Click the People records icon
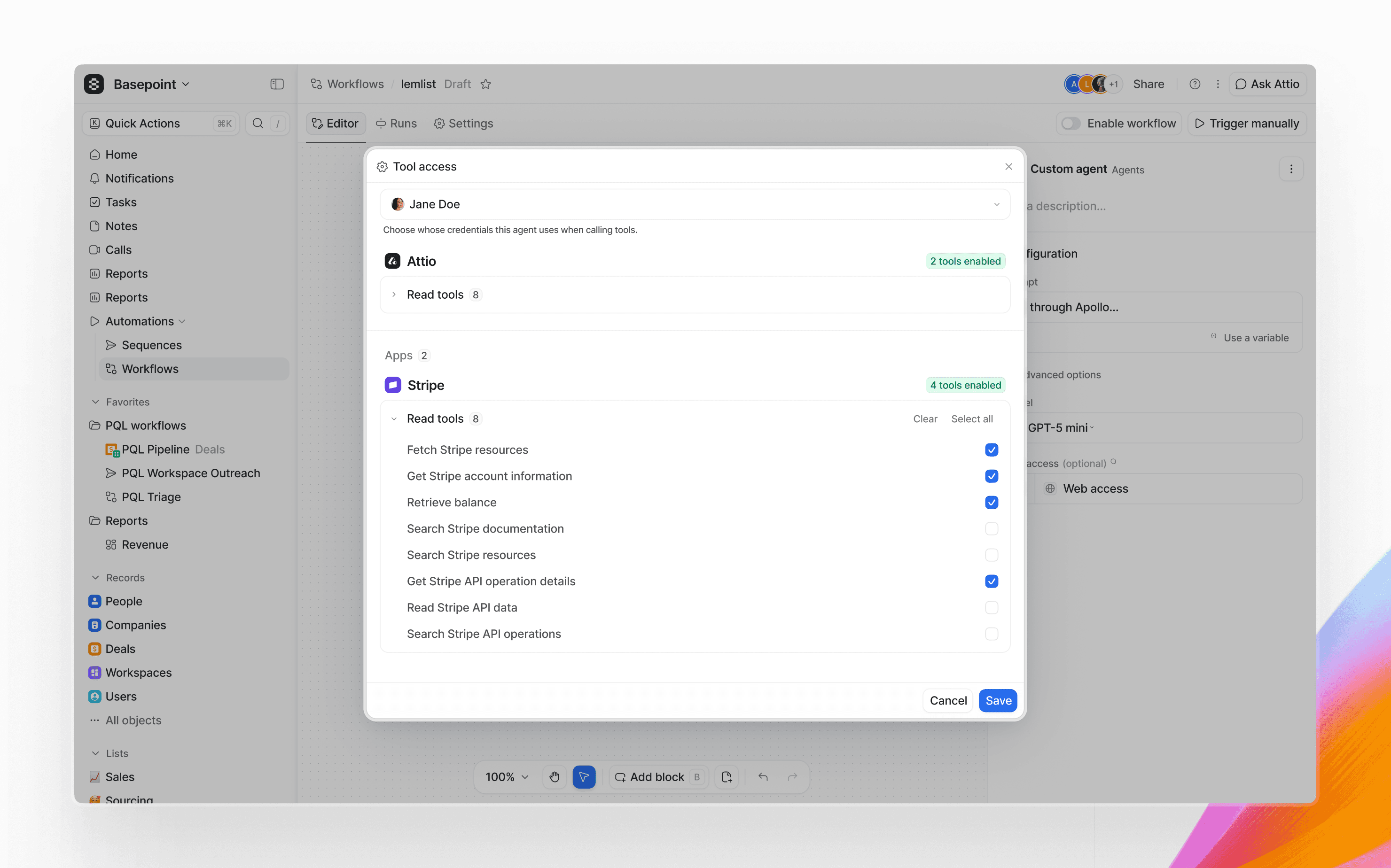 (x=95, y=601)
